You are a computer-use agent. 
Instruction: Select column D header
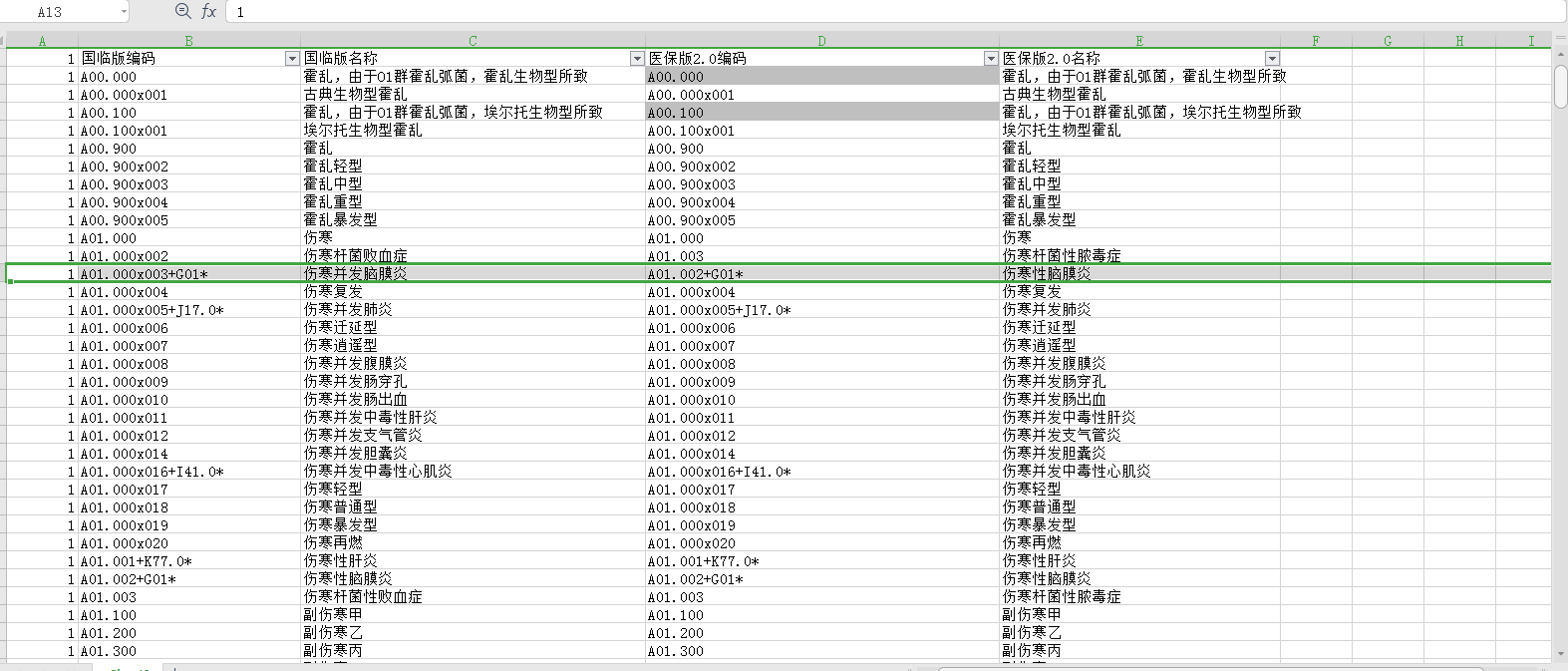[822, 41]
